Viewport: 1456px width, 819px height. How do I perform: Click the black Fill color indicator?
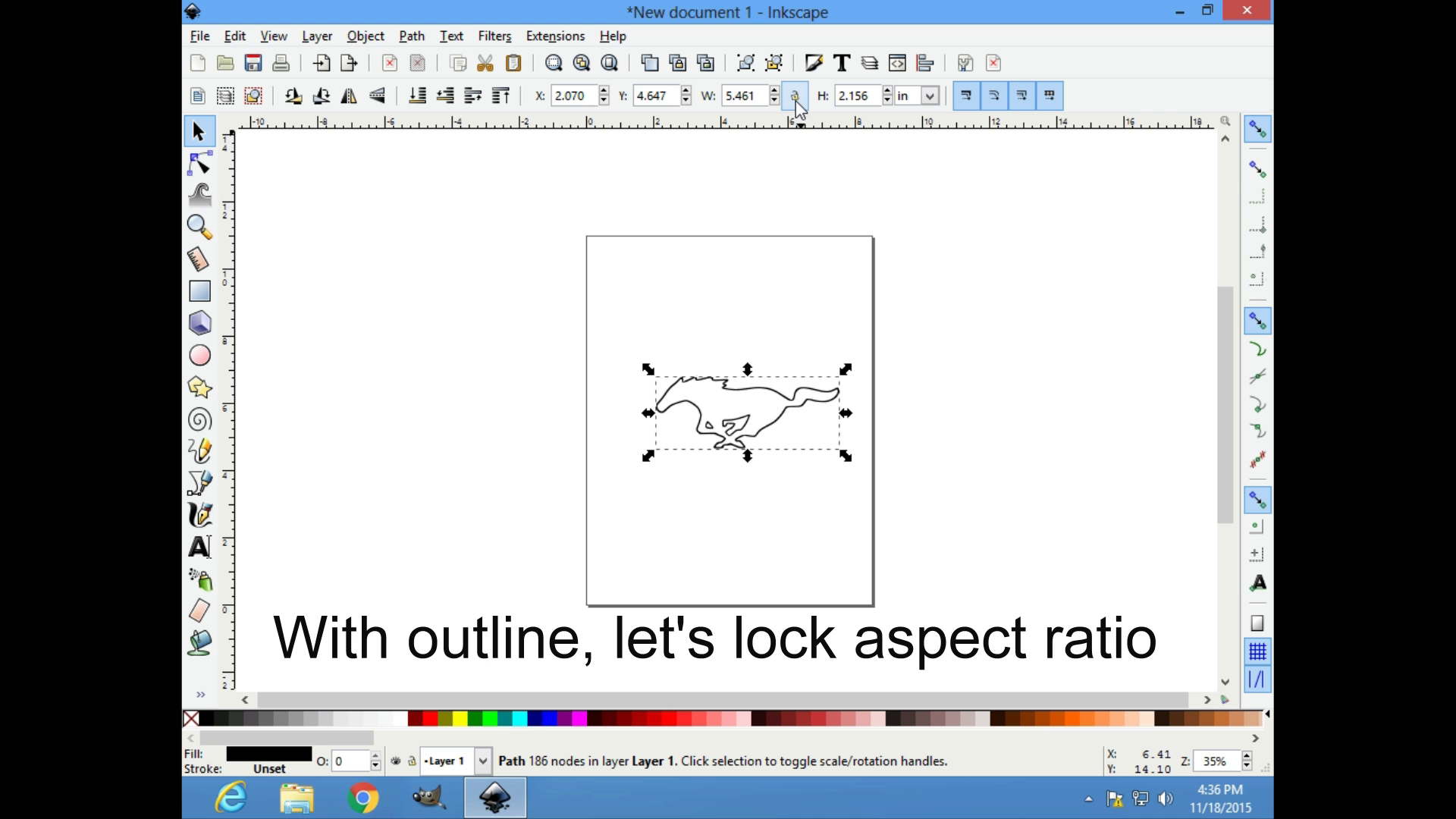[x=268, y=754]
